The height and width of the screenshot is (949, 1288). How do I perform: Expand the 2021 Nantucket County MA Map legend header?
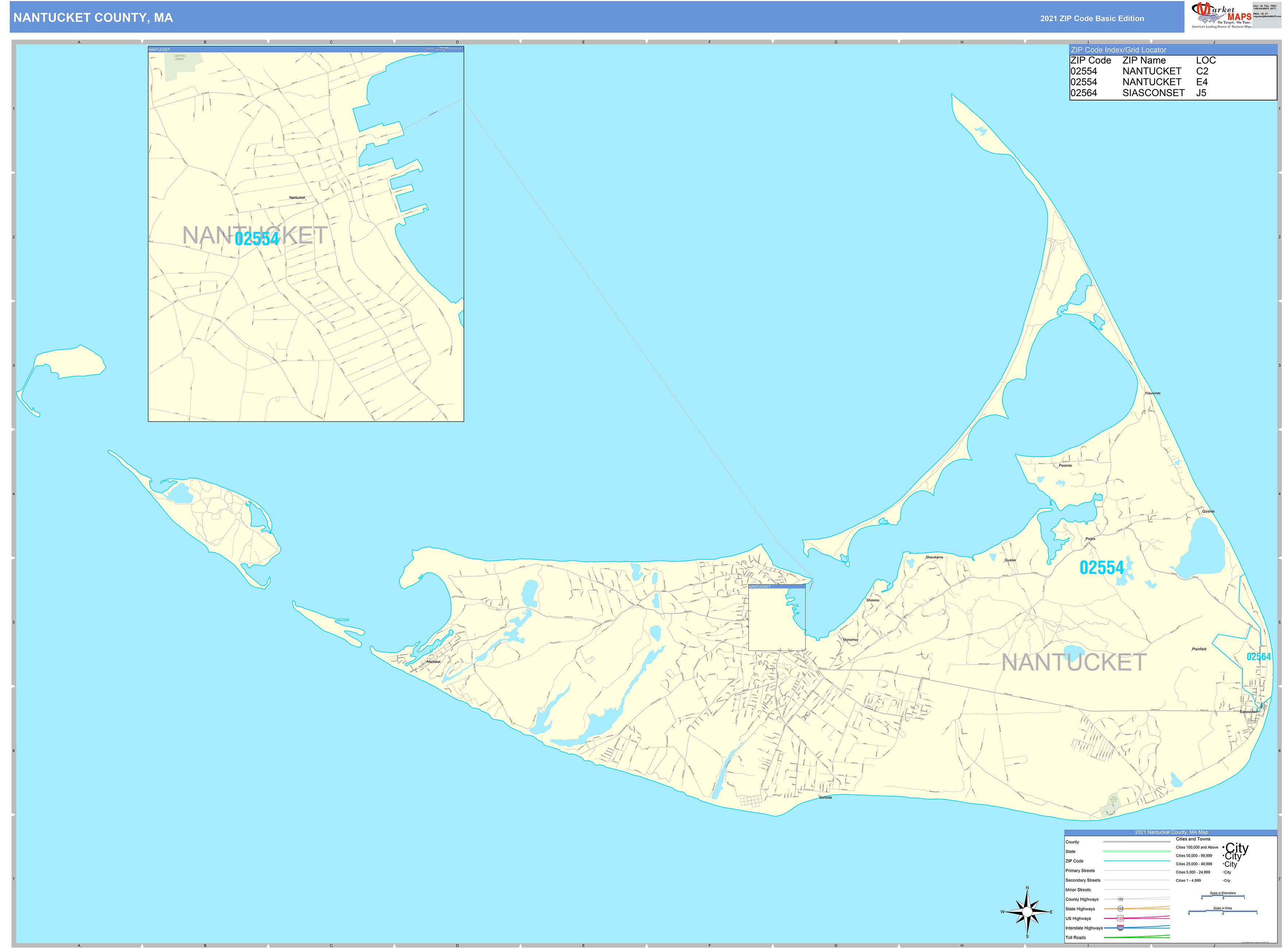pyautogui.click(x=1172, y=833)
